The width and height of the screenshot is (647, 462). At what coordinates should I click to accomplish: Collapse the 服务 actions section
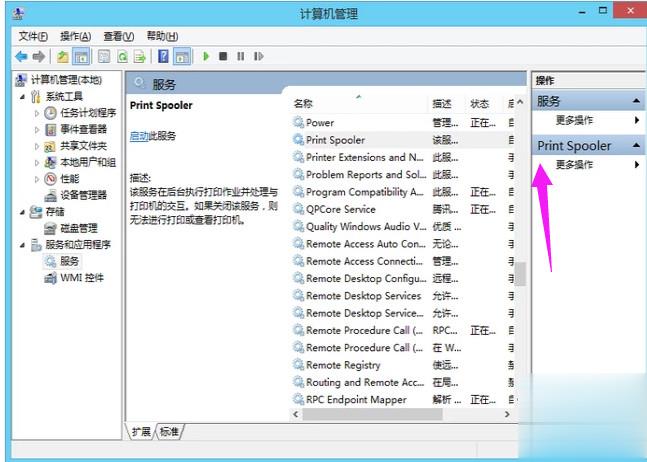636,101
